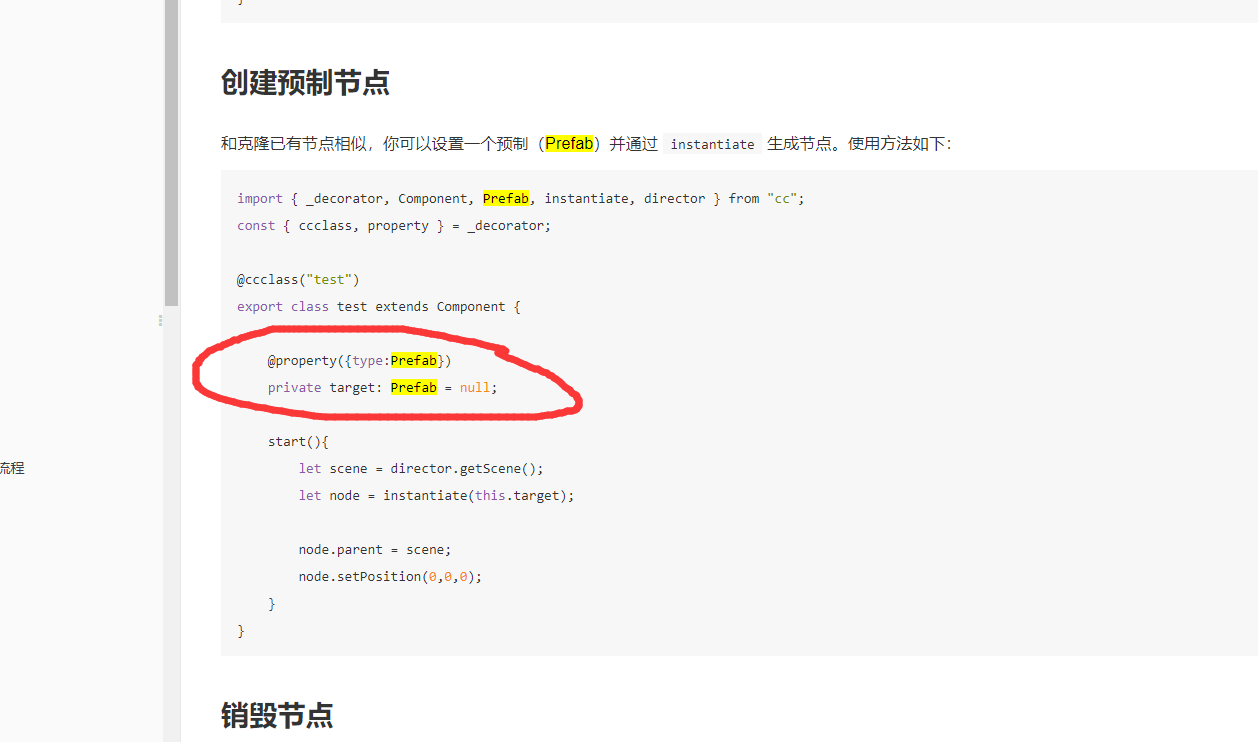The width and height of the screenshot is (1258, 742).
Task: Click the start(){ method declaration line
Action: point(298,441)
